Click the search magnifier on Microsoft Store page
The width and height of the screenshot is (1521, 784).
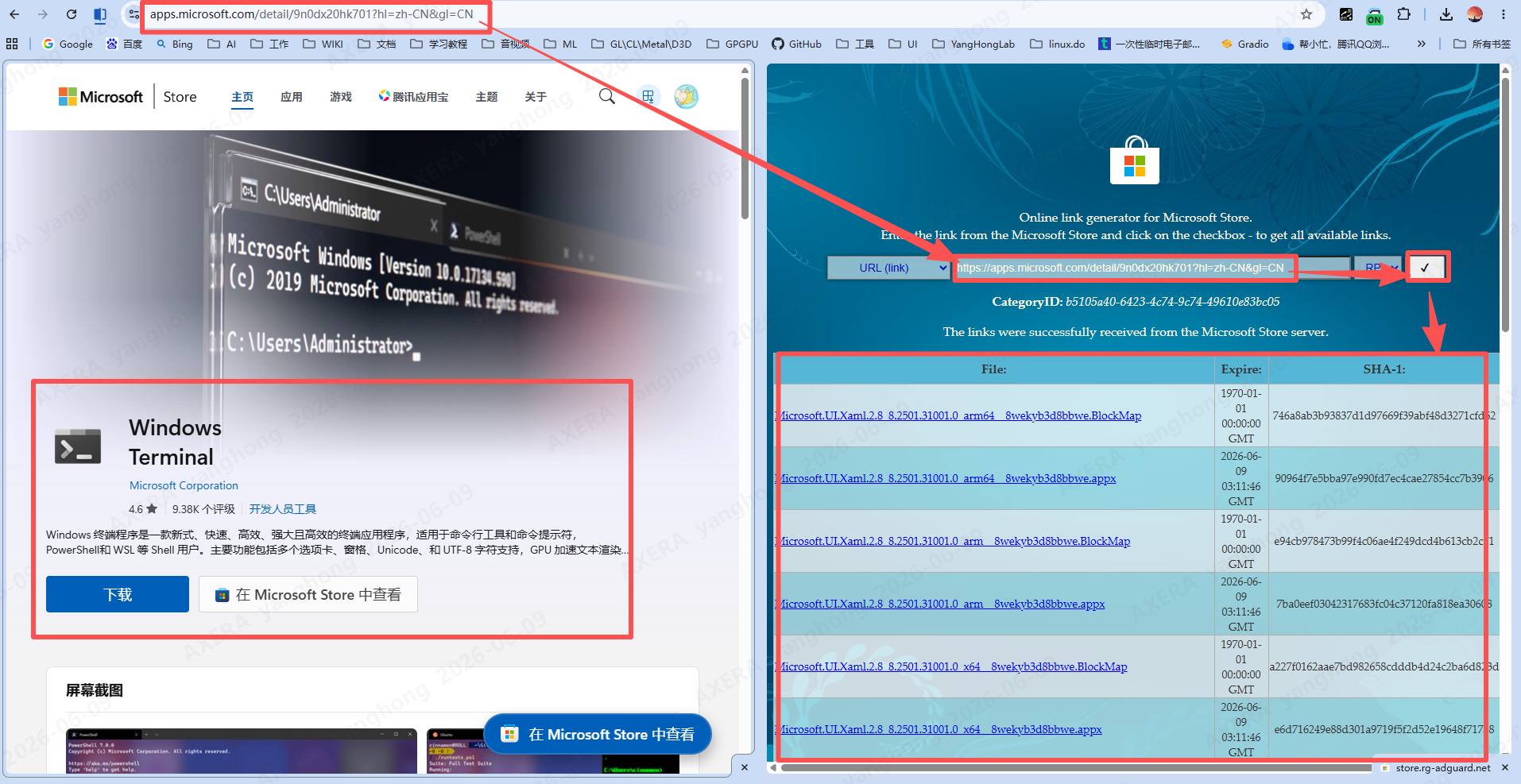click(x=607, y=97)
